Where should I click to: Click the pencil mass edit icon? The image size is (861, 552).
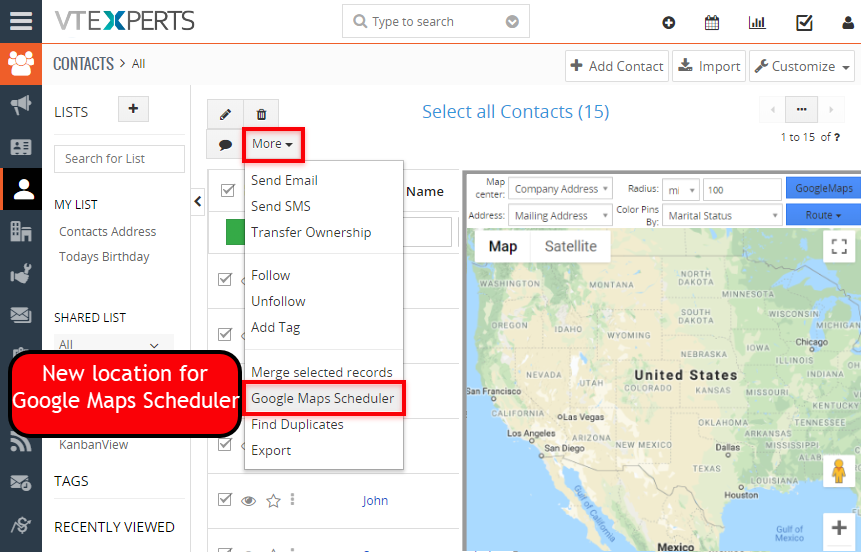225,114
